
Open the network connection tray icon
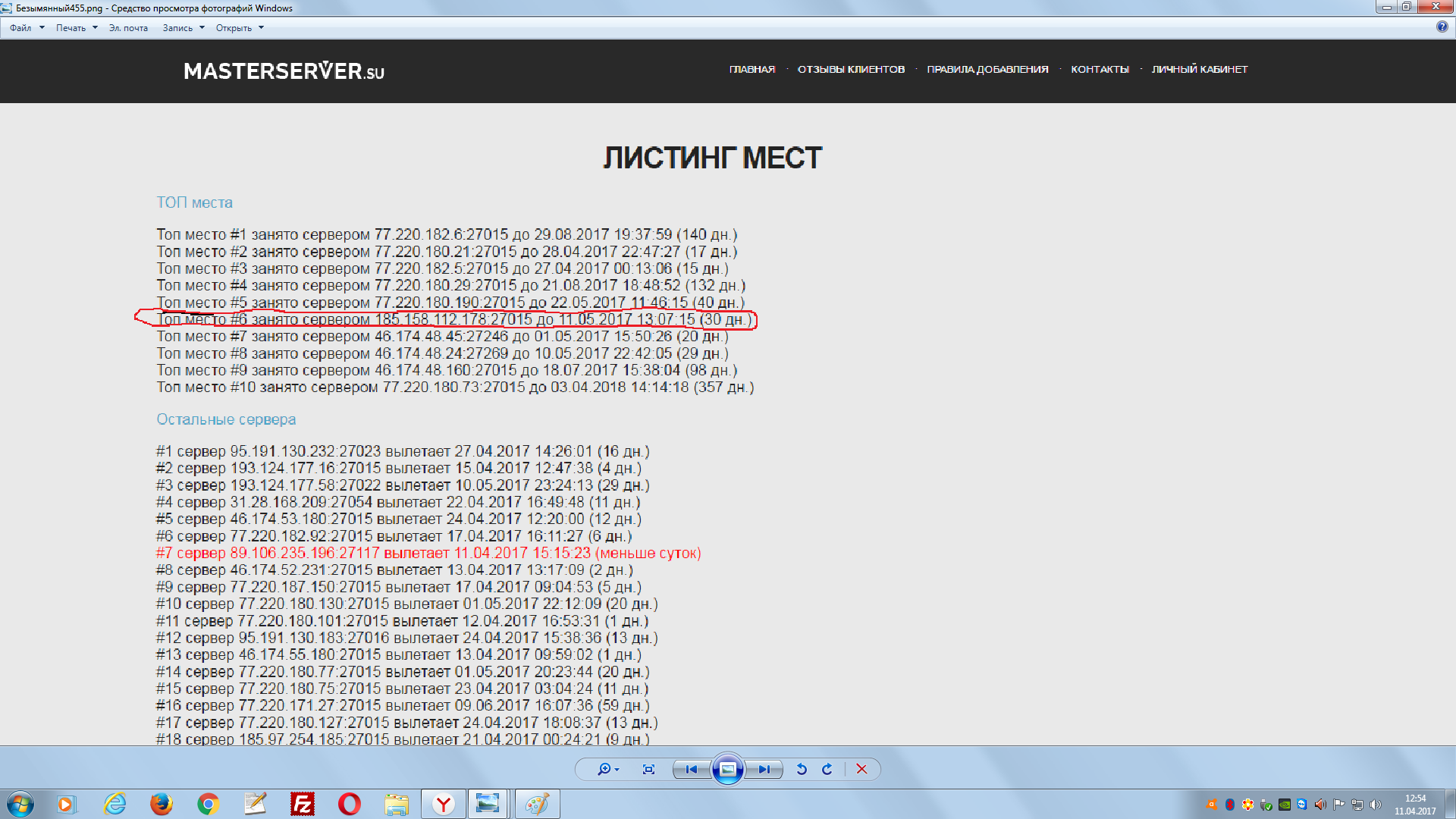pyautogui.click(x=1357, y=805)
